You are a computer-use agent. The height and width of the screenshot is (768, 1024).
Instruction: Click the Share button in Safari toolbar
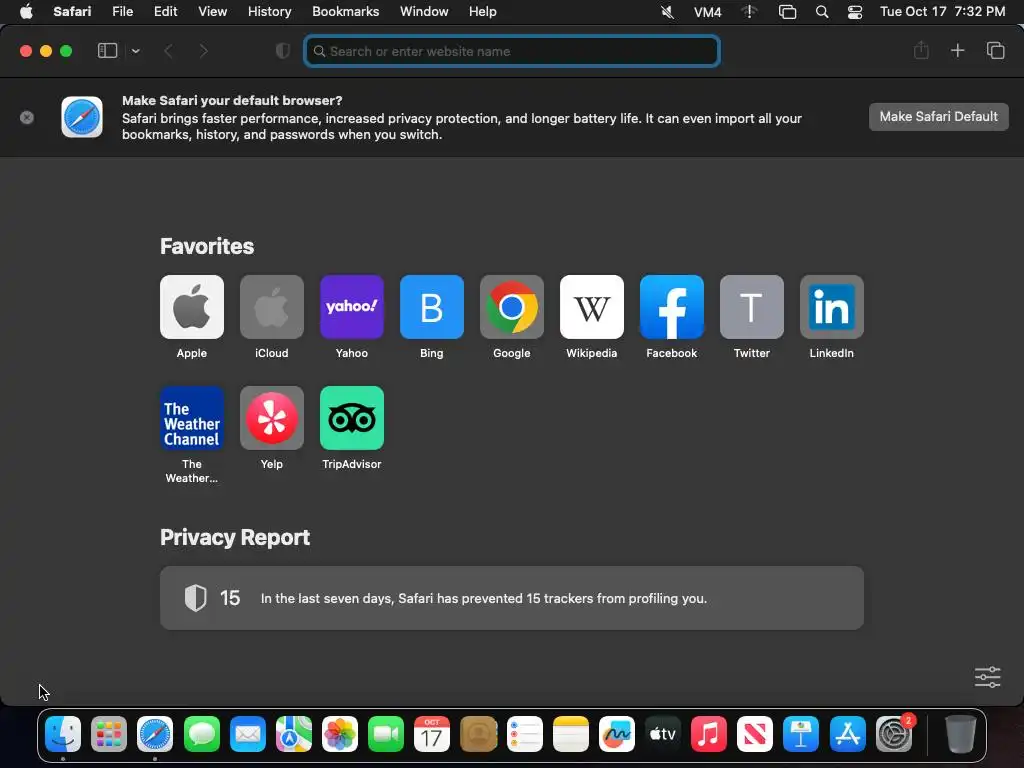point(921,50)
